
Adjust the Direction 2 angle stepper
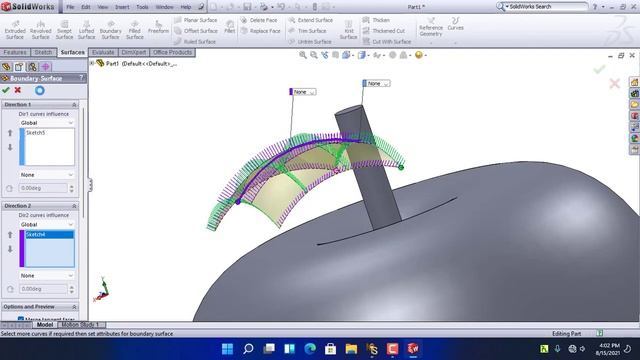[72, 289]
